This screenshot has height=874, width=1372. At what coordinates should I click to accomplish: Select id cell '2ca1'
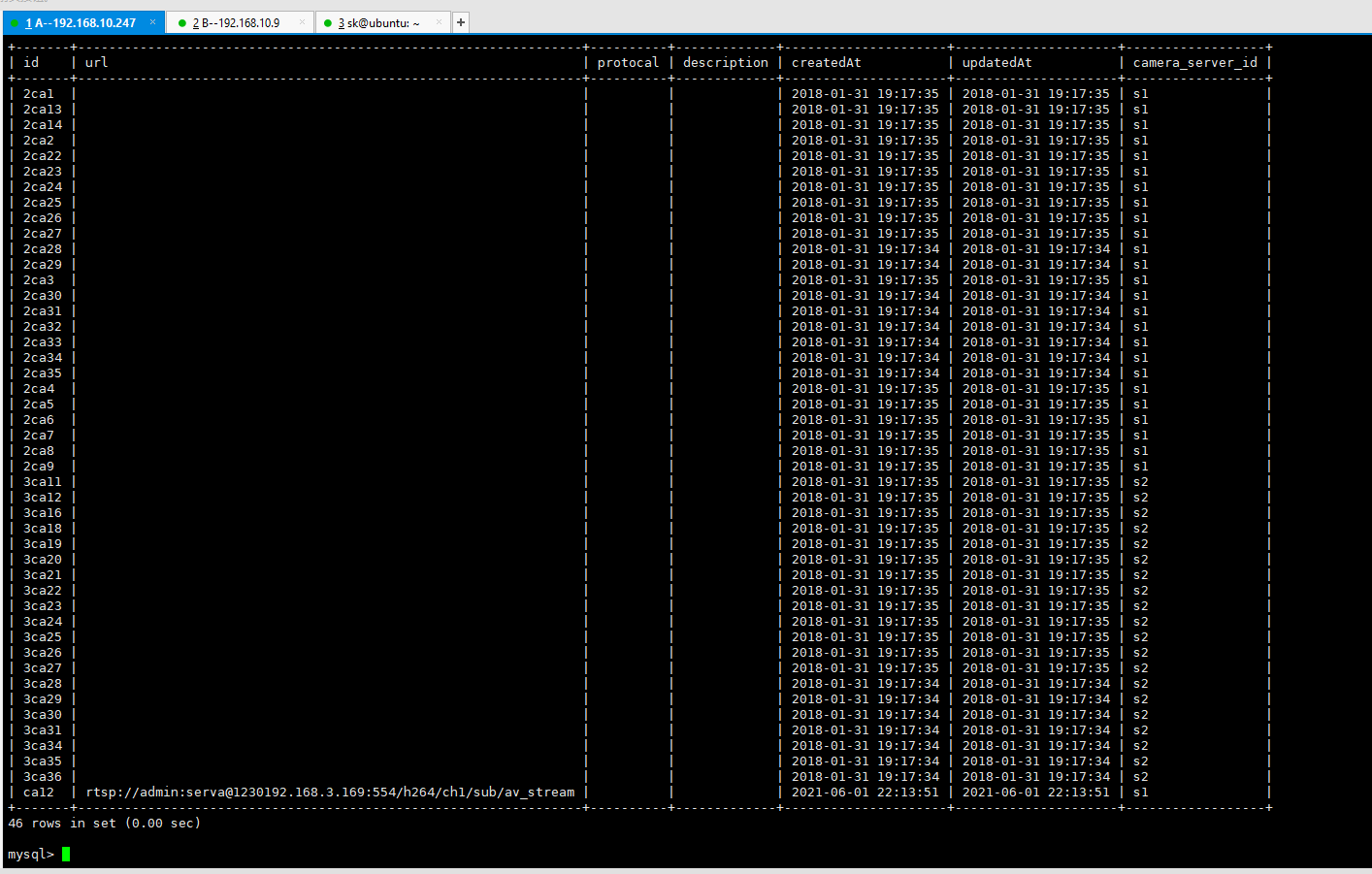(x=39, y=93)
